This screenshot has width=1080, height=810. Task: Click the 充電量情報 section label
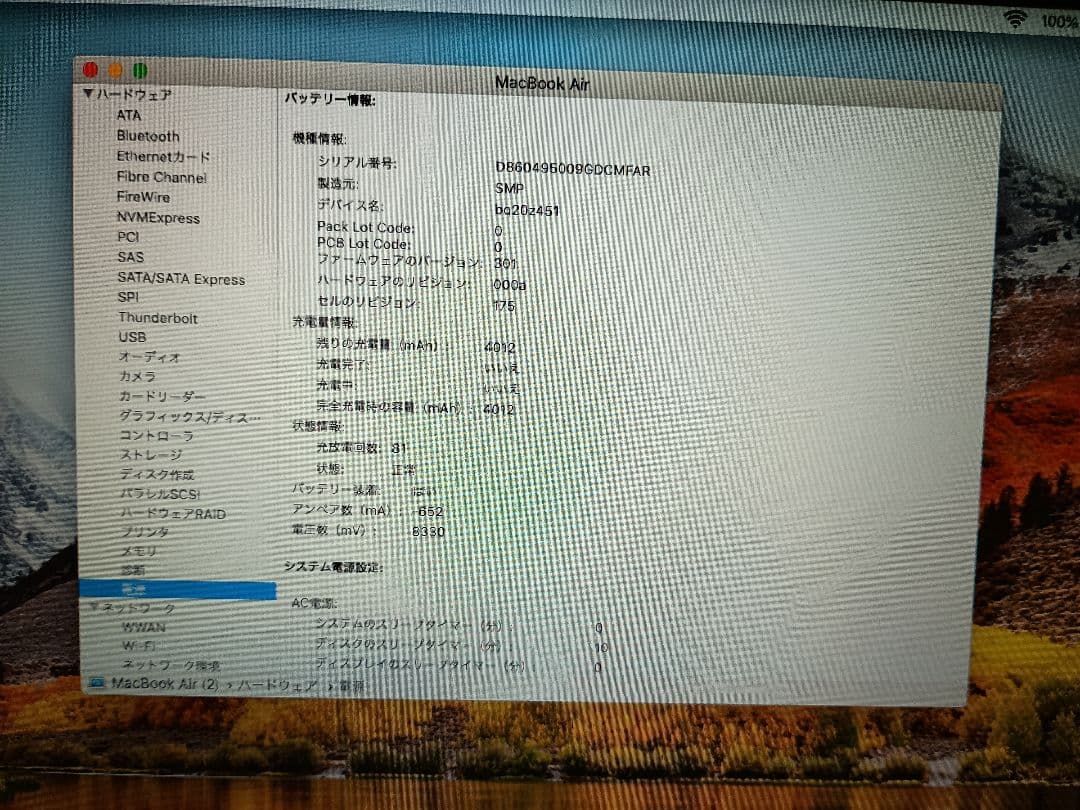click(324, 322)
